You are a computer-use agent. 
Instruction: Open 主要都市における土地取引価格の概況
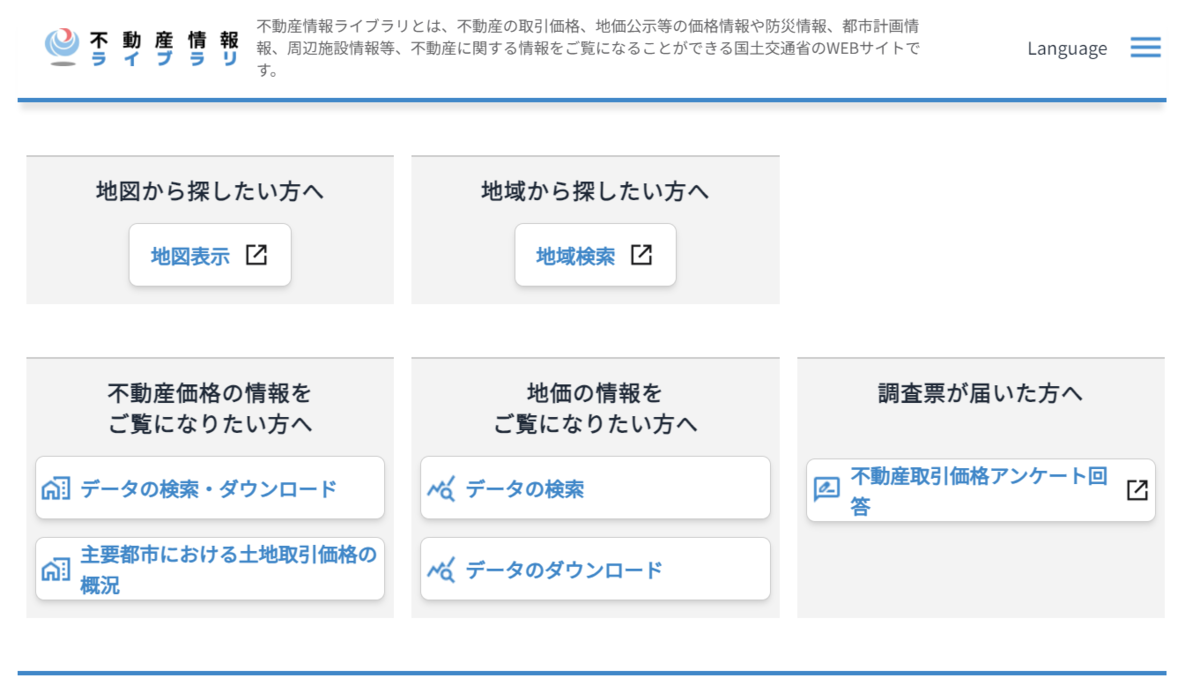210,568
